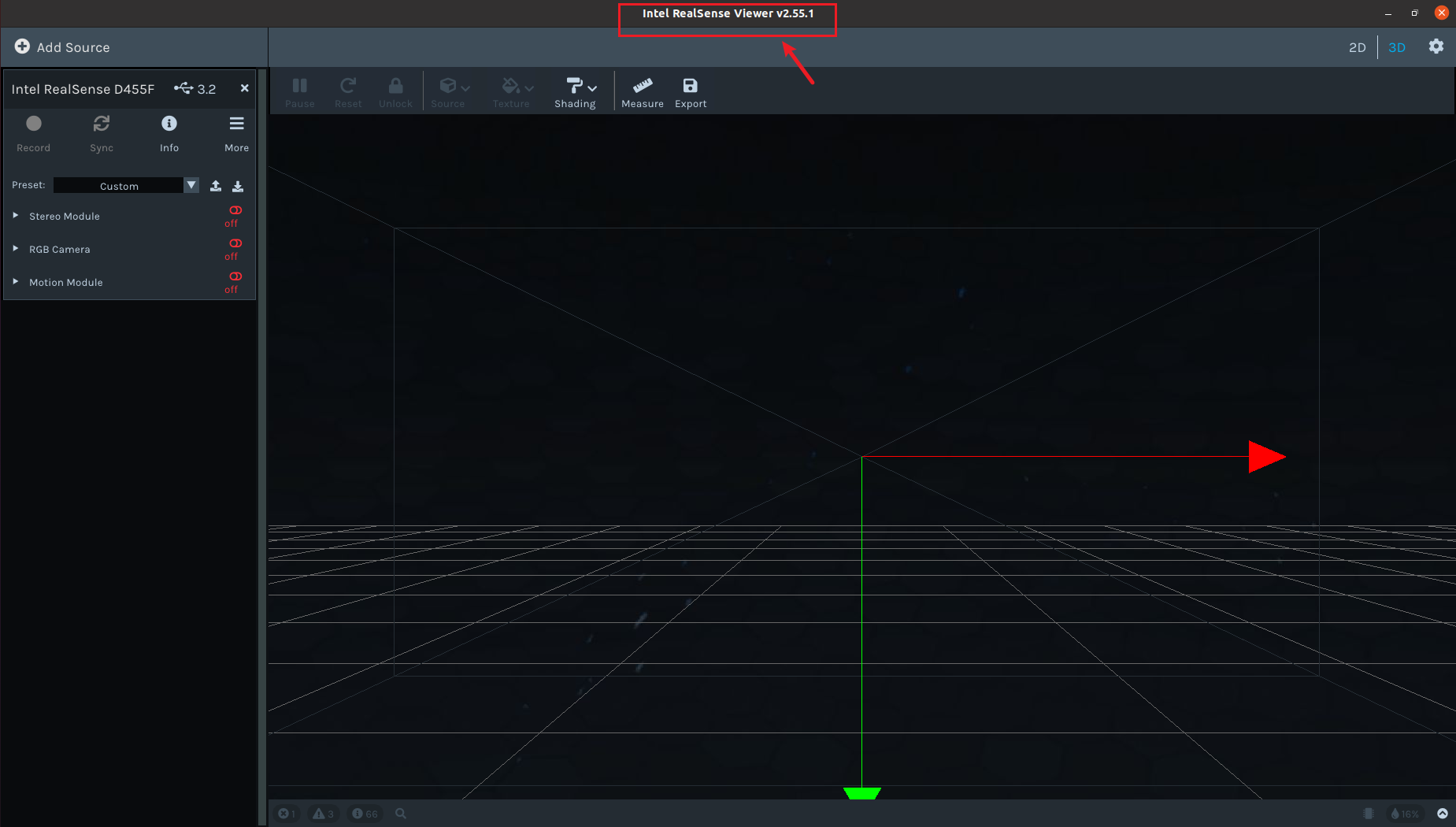Export the point cloud
The width and height of the screenshot is (1456, 827).
click(x=691, y=92)
